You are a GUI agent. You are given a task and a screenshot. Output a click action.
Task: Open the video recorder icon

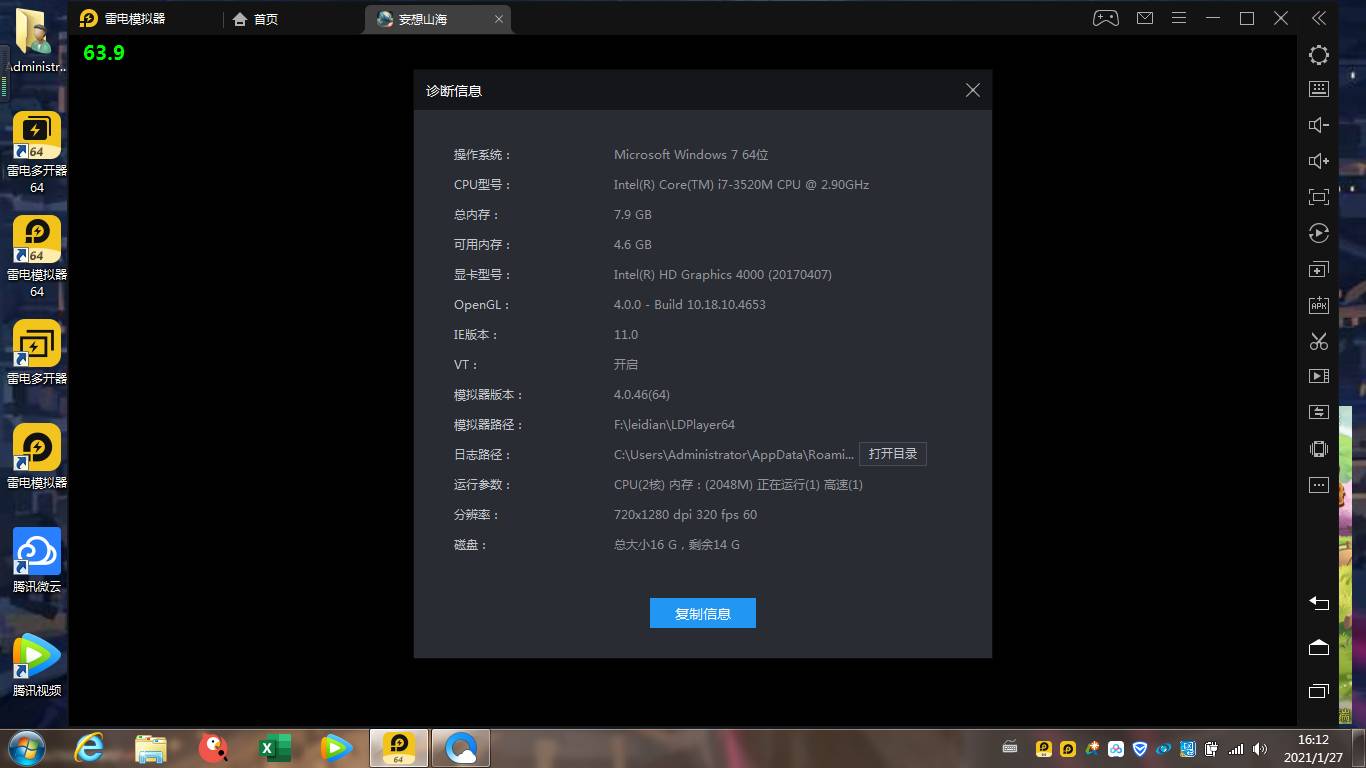pyautogui.click(x=1319, y=377)
